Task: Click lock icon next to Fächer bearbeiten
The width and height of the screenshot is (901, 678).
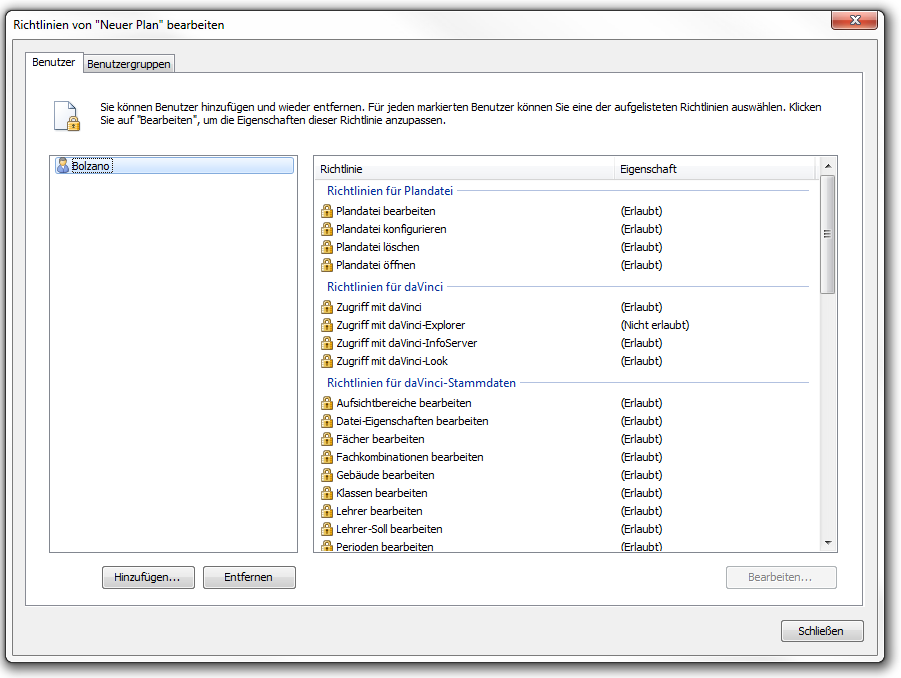Action: point(326,439)
